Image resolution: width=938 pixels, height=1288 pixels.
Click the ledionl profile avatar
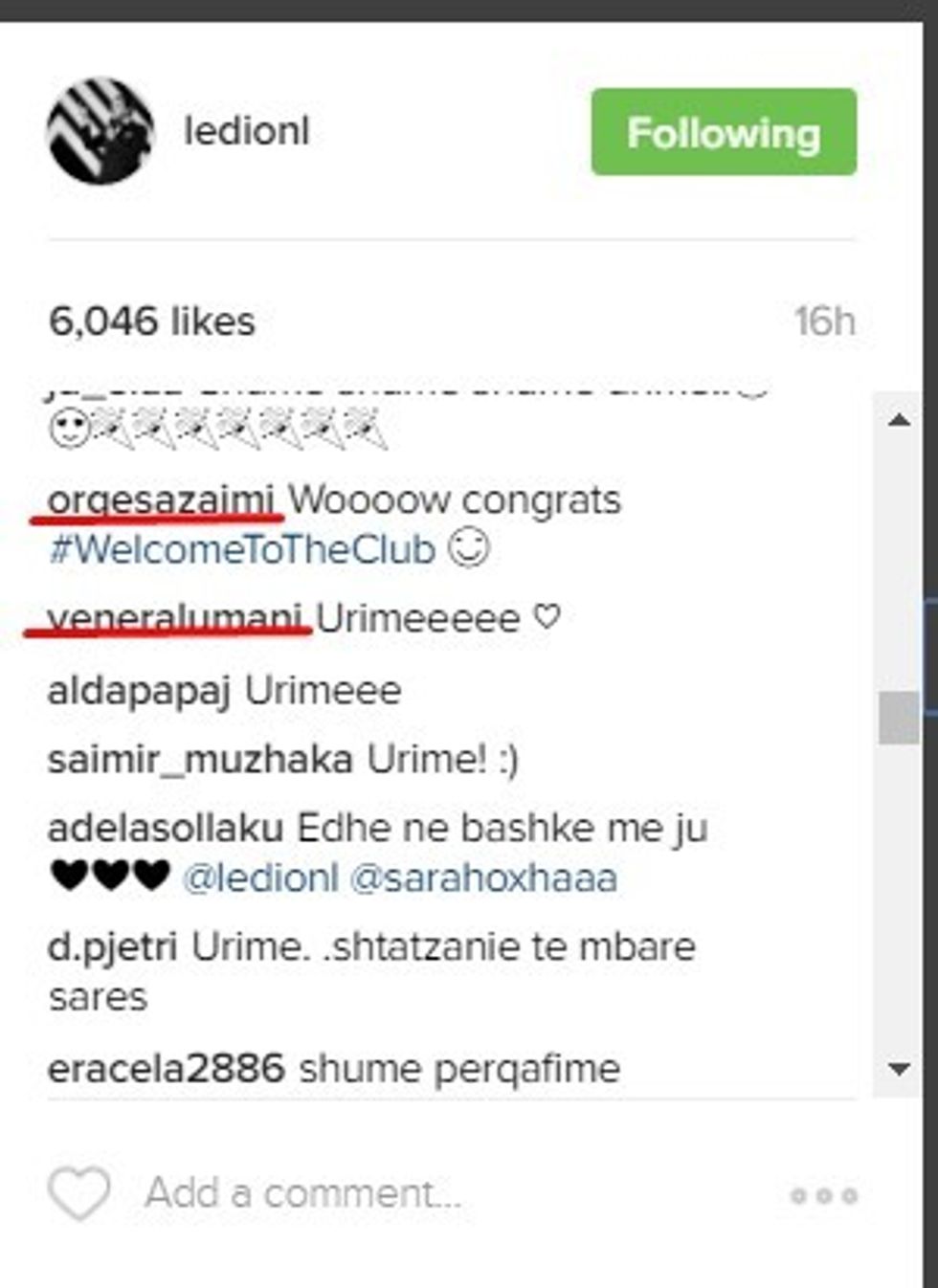pos(100,131)
